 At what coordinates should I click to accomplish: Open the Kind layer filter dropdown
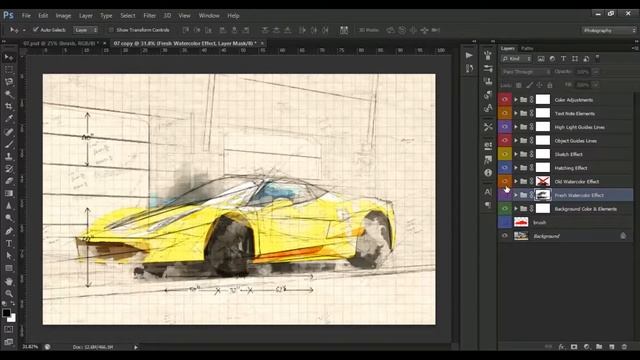point(516,59)
